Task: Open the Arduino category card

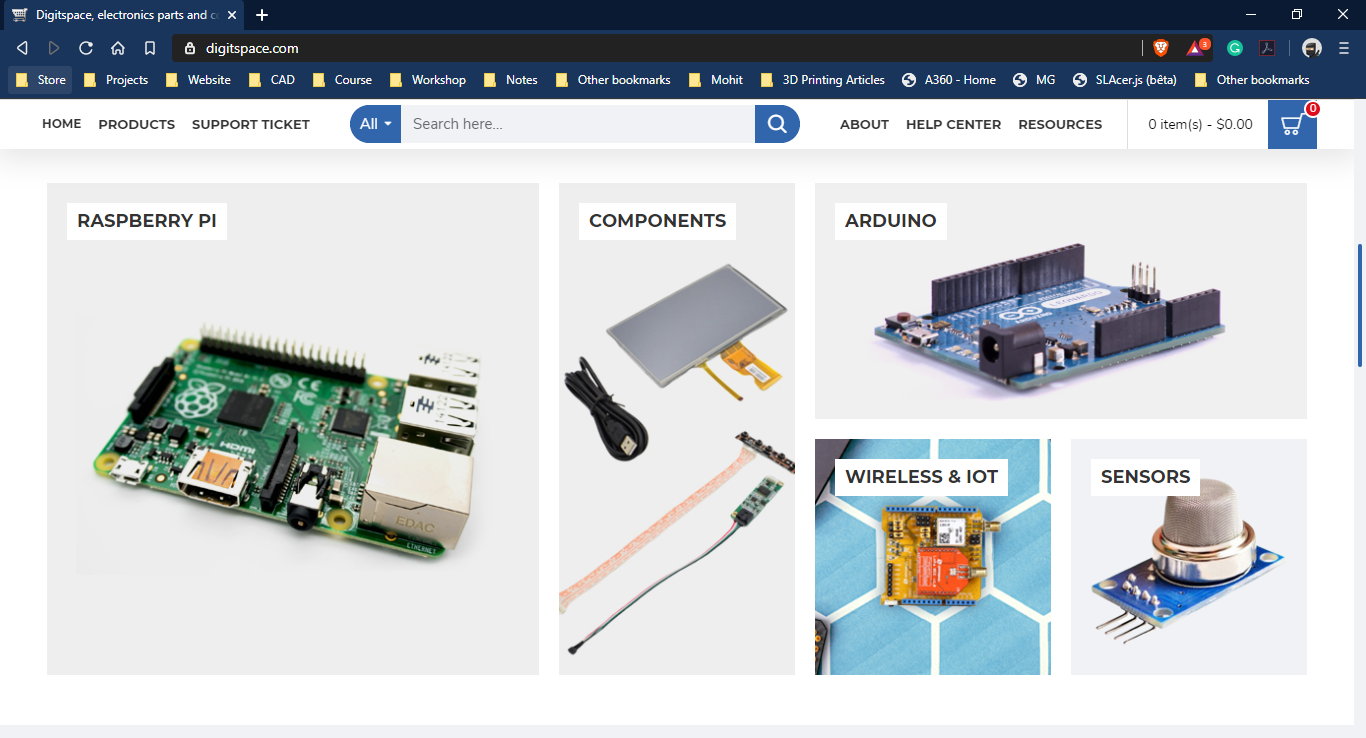Action: point(1061,301)
